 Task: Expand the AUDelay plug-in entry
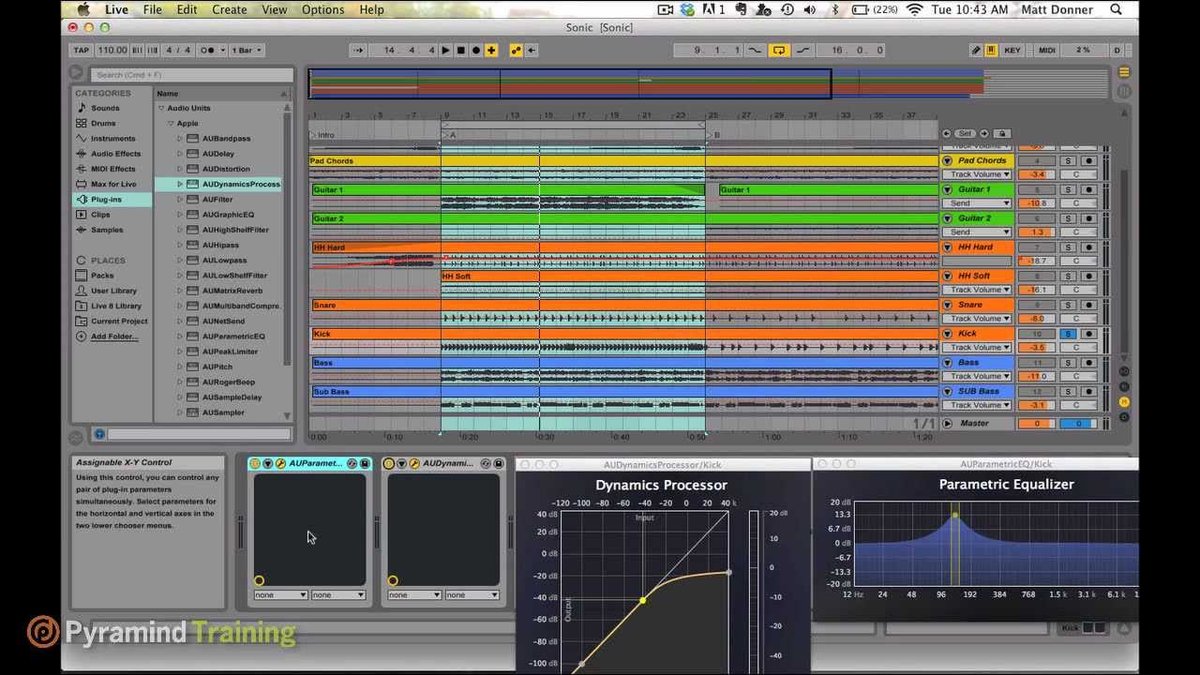coord(180,154)
